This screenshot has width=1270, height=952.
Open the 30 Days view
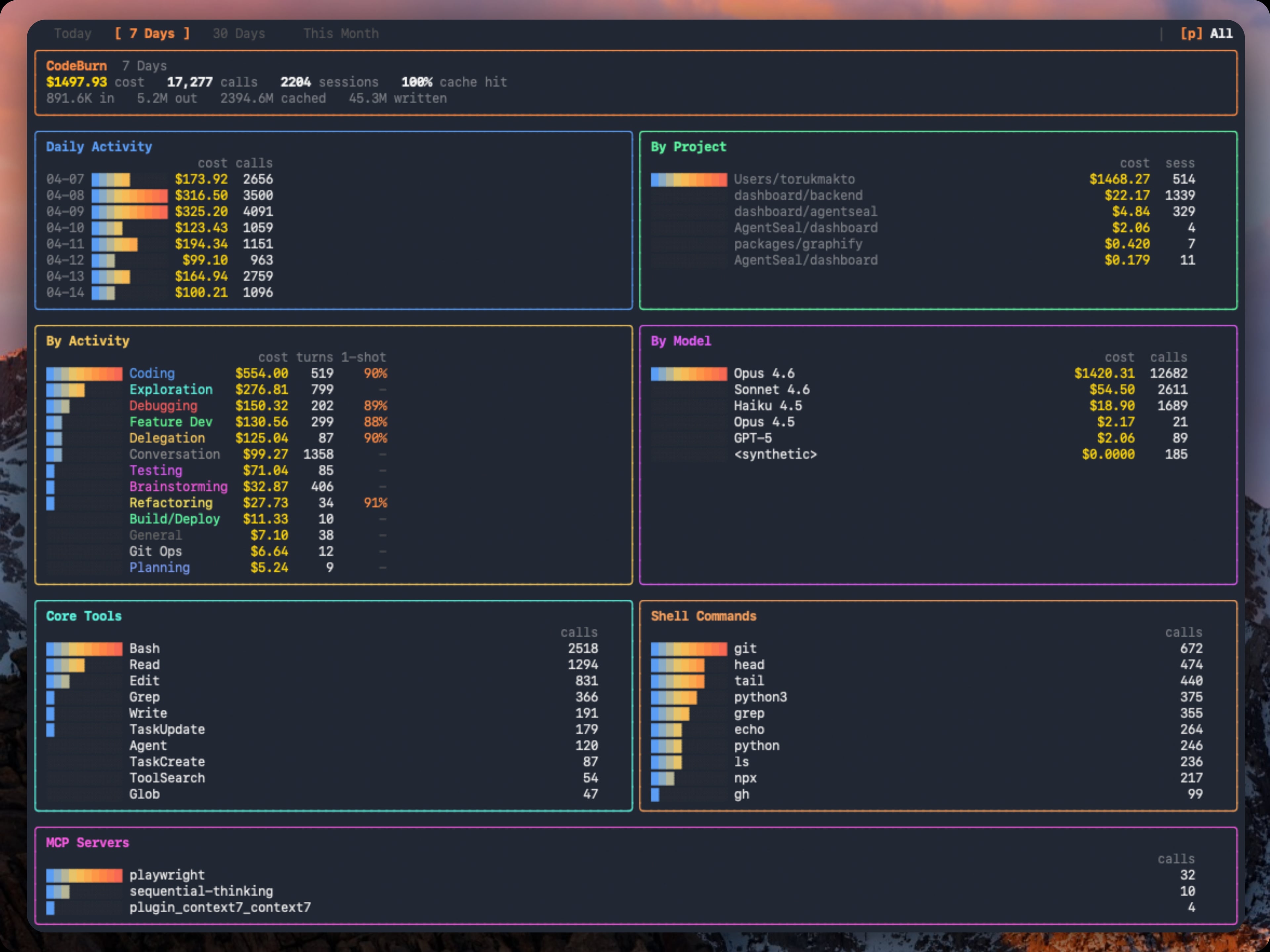(238, 33)
